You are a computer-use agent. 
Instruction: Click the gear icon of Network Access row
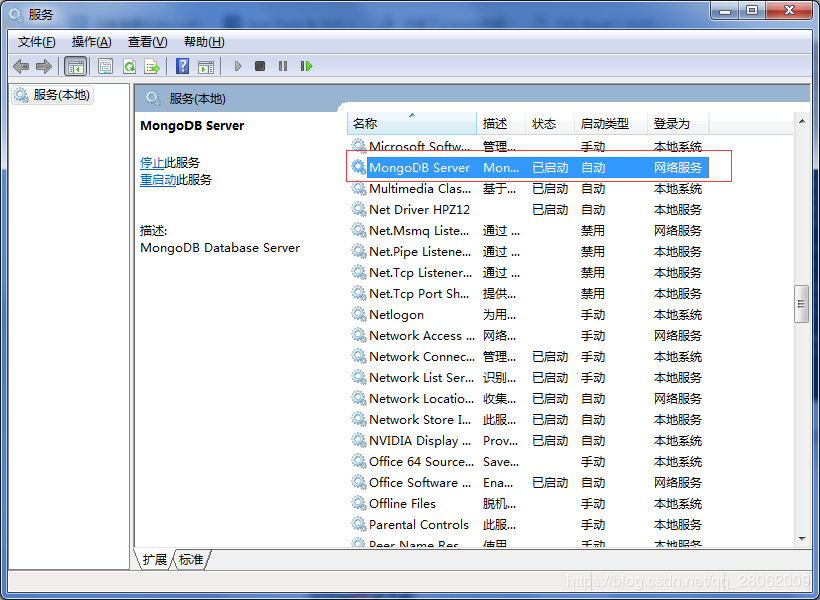tap(358, 335)
